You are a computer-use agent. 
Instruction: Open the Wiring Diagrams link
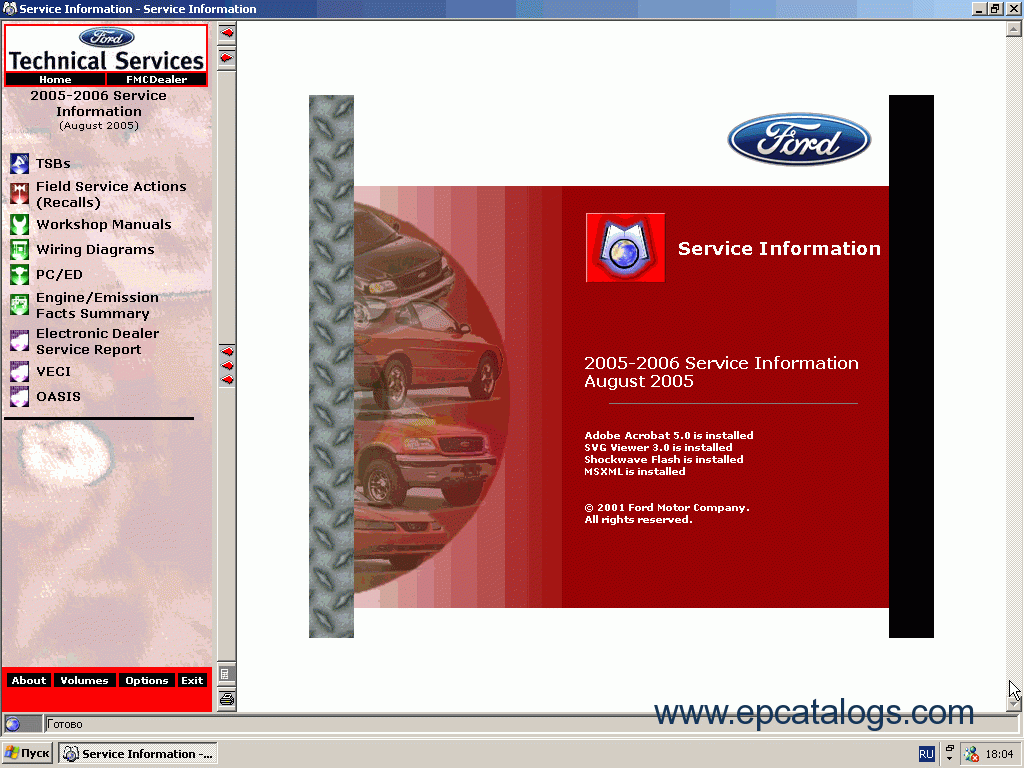95,249
